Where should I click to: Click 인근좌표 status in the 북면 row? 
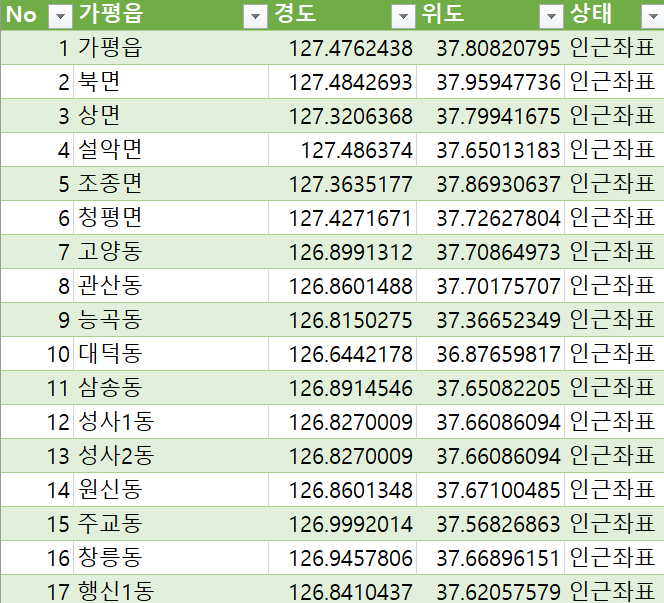[614, 82]
